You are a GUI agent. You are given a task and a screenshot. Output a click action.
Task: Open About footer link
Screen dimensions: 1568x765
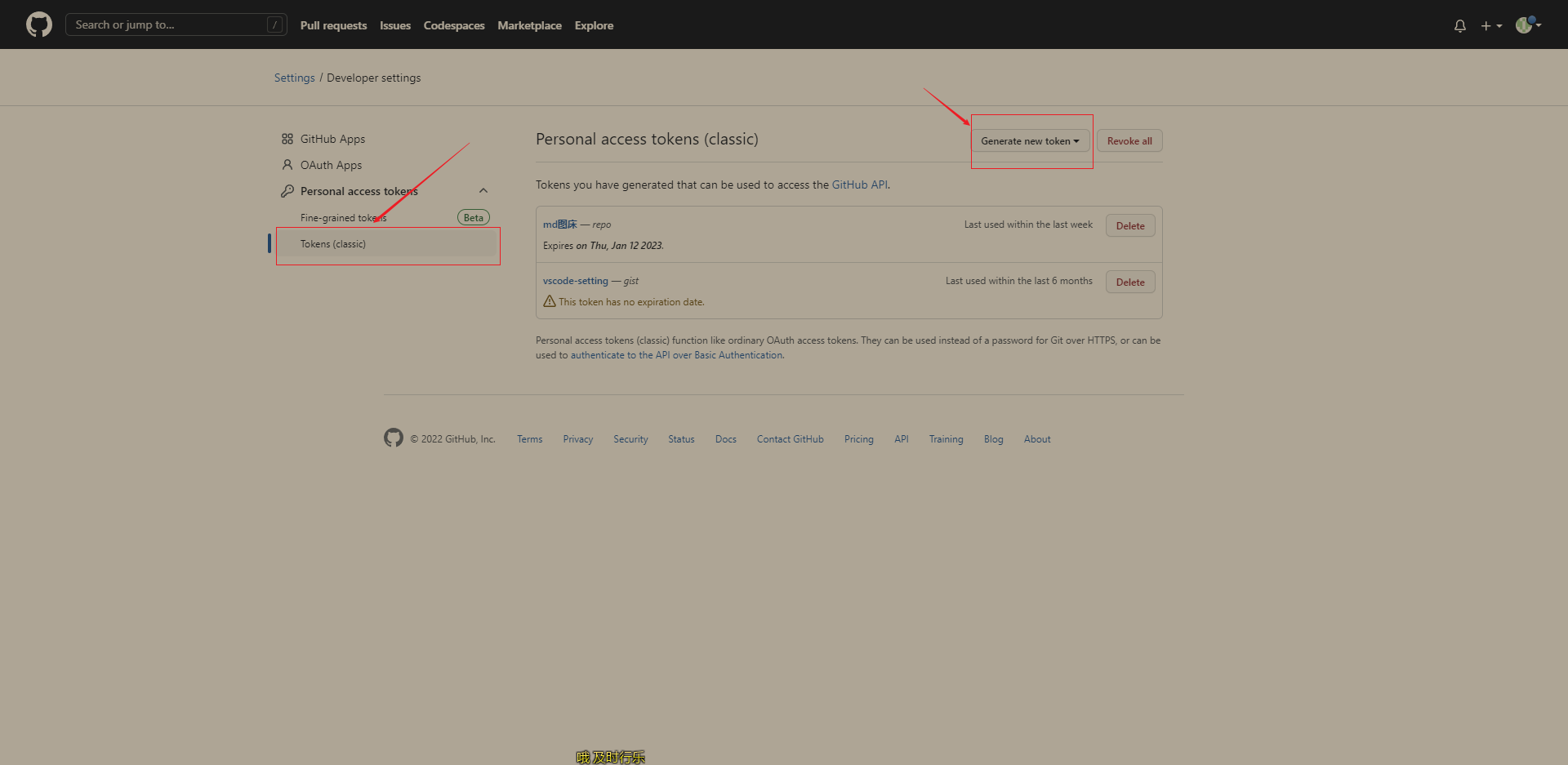click(1037, 439)
